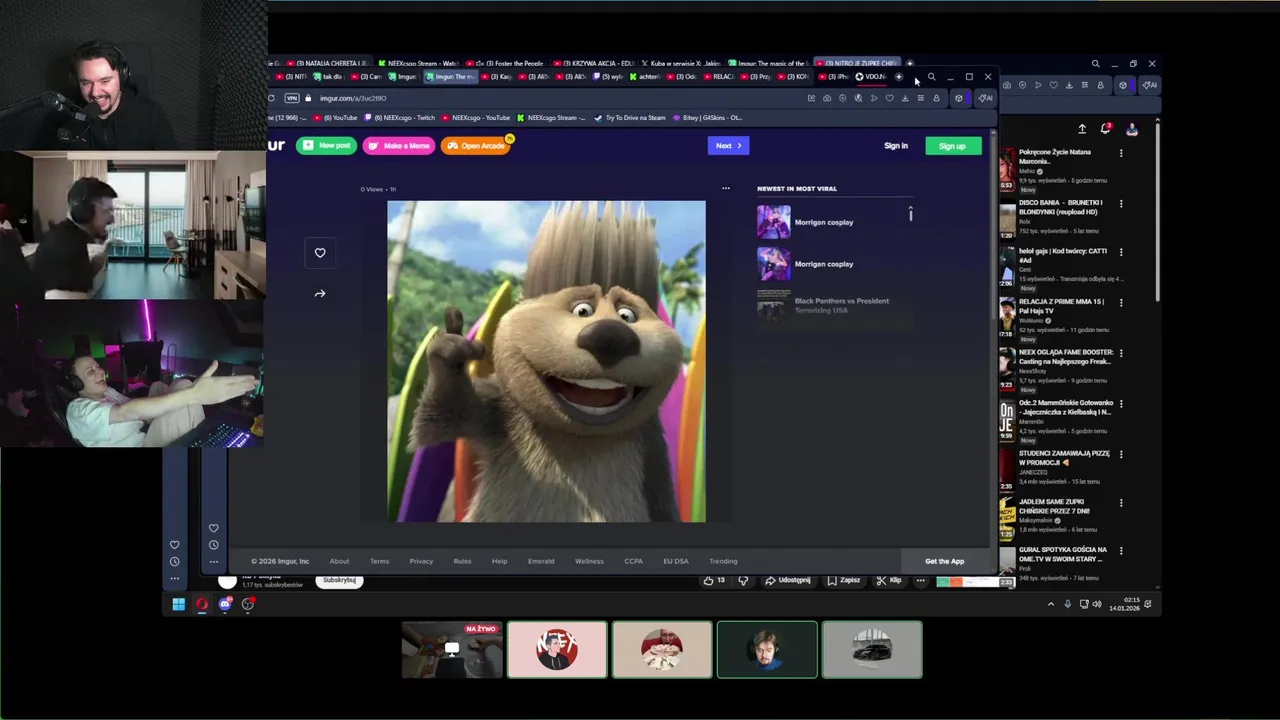Open the YouTube account avatar
1280x720 pixels.
pyautogui.click(x=1132, y=129)
